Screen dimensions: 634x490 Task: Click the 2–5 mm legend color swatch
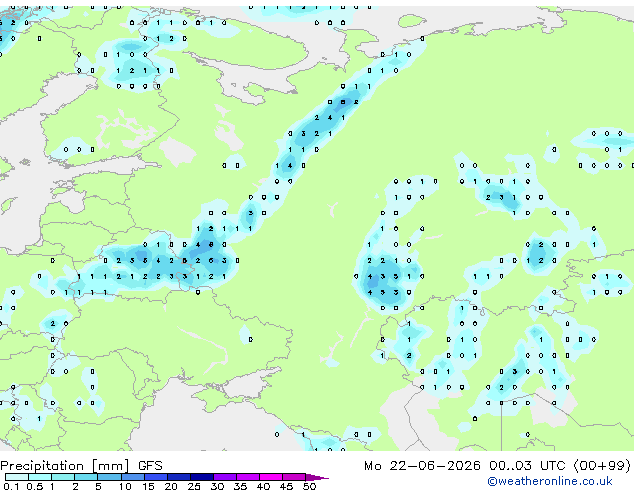pos(86,477)
